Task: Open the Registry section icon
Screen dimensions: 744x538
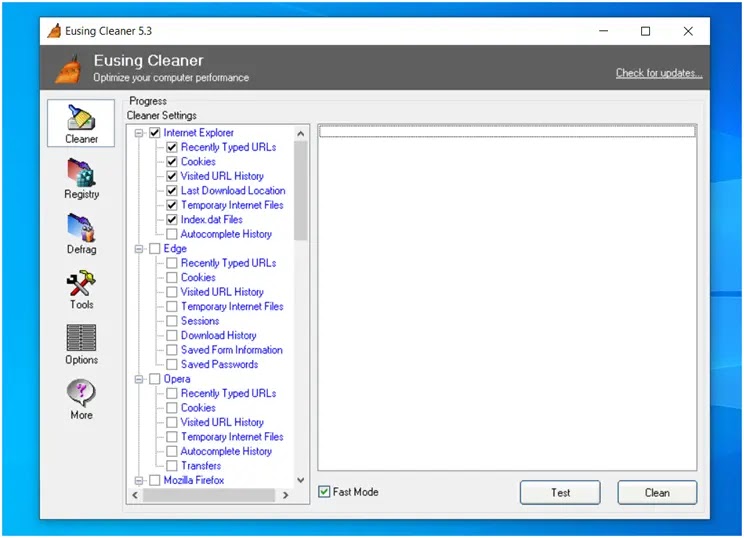Action: [81, 179]
